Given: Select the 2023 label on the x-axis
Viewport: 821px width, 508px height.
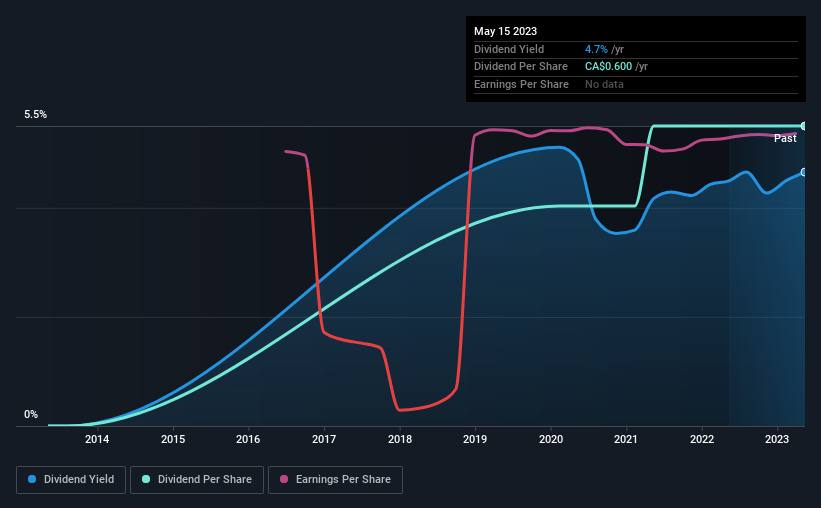Looking at the screenshot, I should (776, 439).
